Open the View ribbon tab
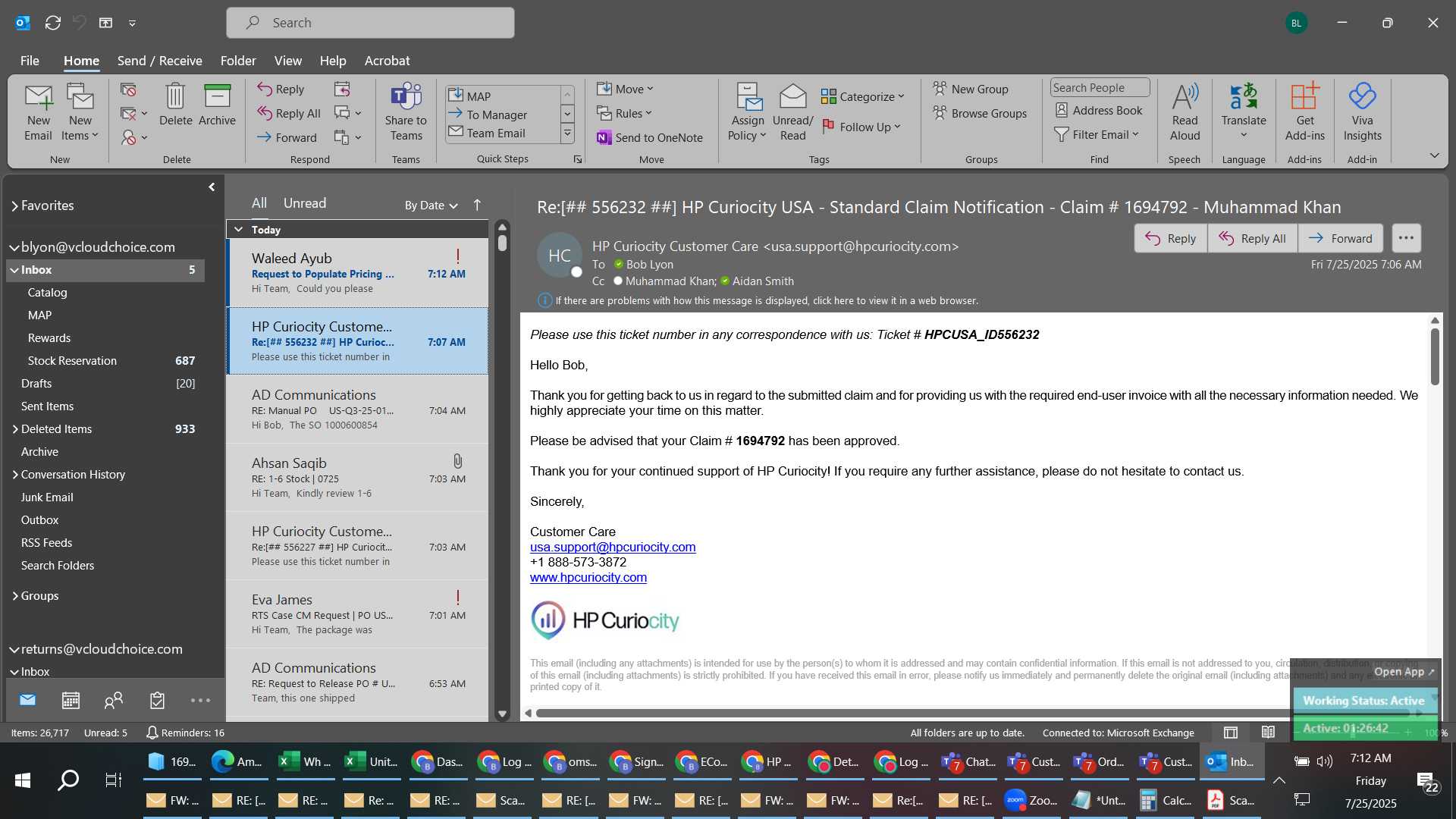 [287, 61]
